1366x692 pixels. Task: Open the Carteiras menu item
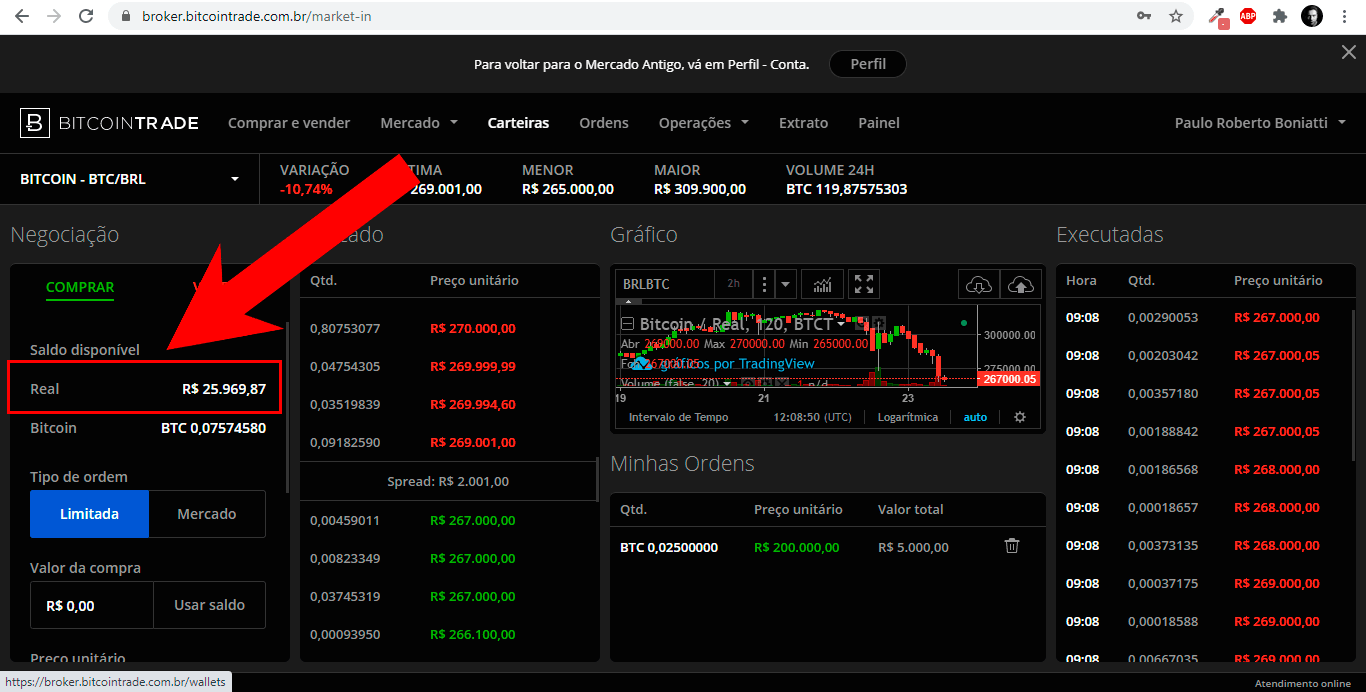(518, 122)
